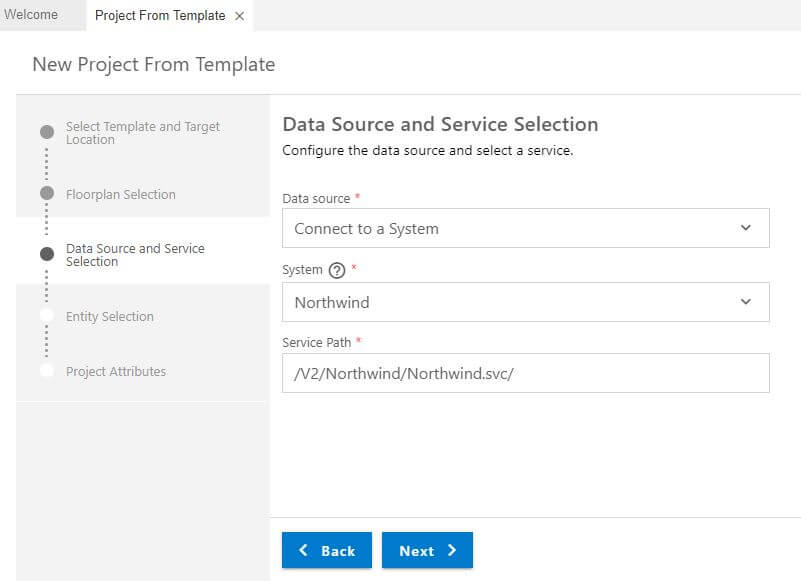Open the Data source dropdown

526,228
